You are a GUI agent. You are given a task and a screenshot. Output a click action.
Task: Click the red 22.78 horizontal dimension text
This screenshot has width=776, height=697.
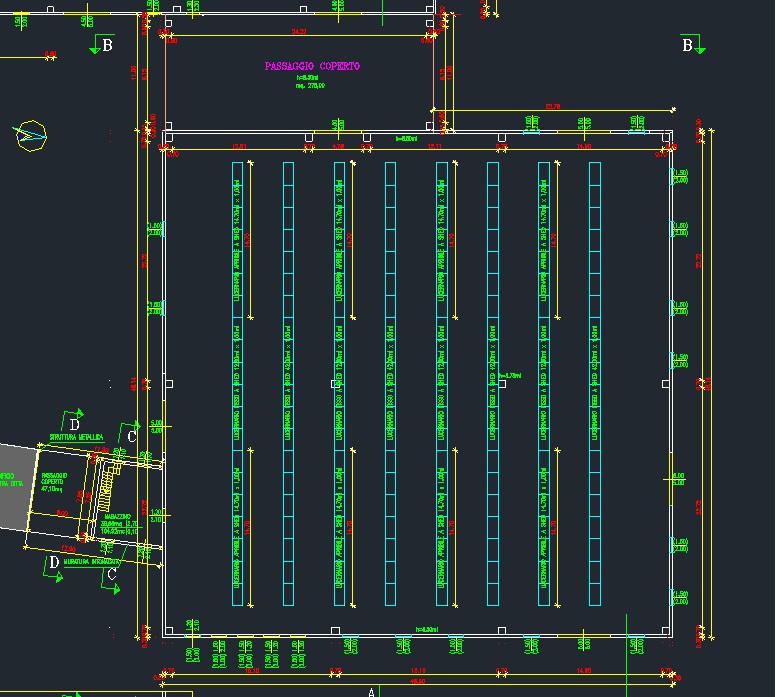pos(552,106)
